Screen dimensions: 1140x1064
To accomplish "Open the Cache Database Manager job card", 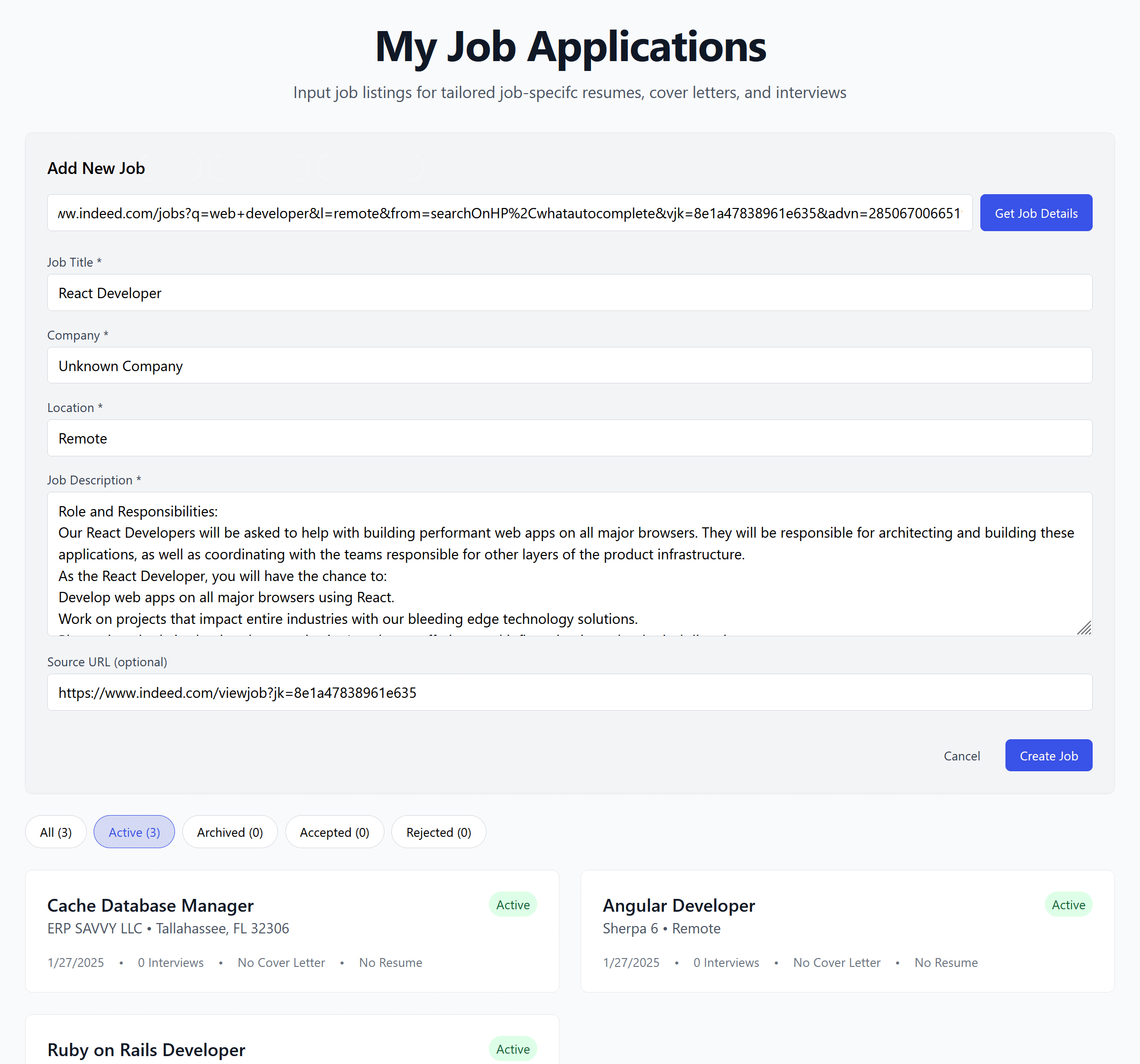I will [150, 905].
